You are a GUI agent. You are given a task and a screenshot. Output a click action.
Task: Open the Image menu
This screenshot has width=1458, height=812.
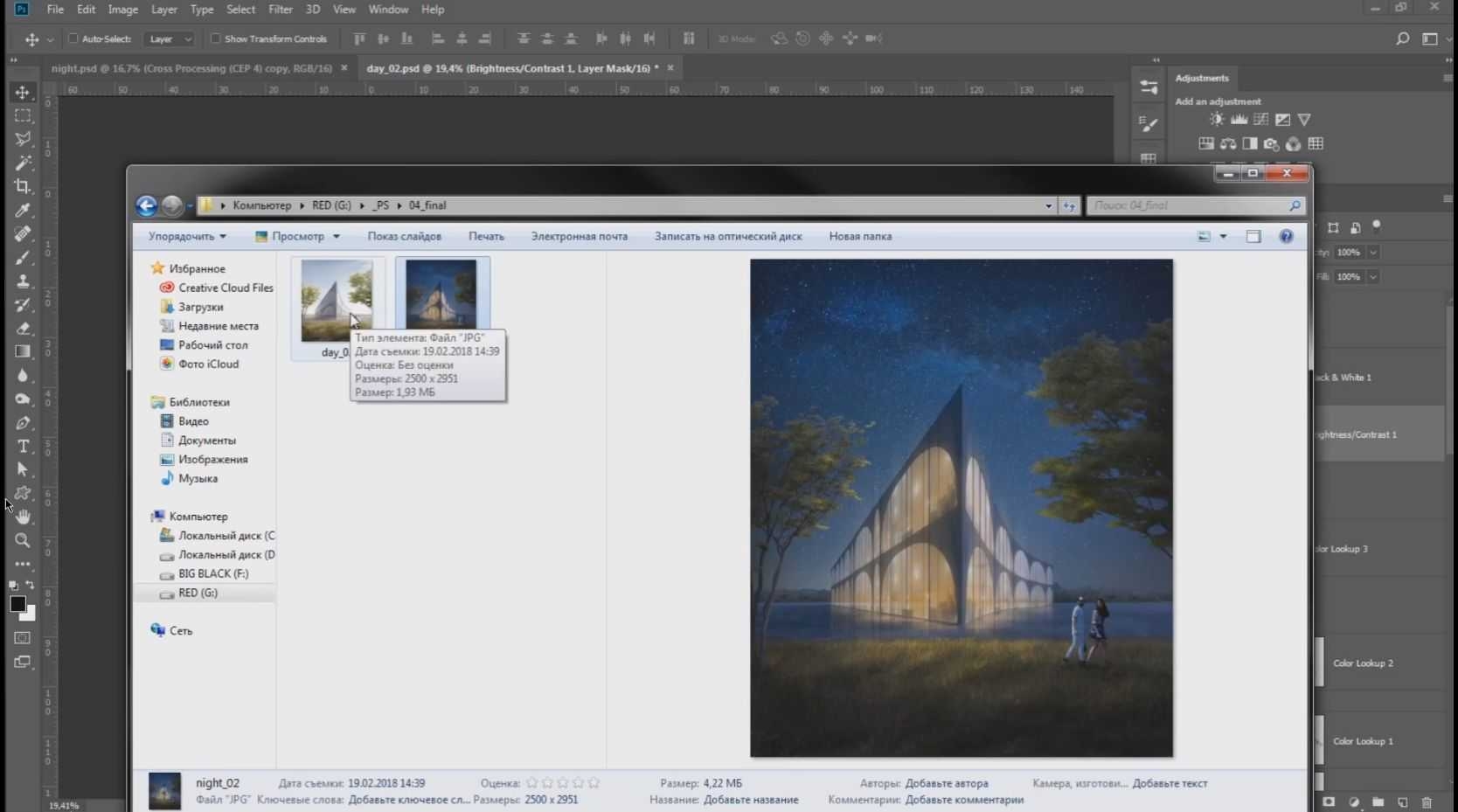pos(122,10)
